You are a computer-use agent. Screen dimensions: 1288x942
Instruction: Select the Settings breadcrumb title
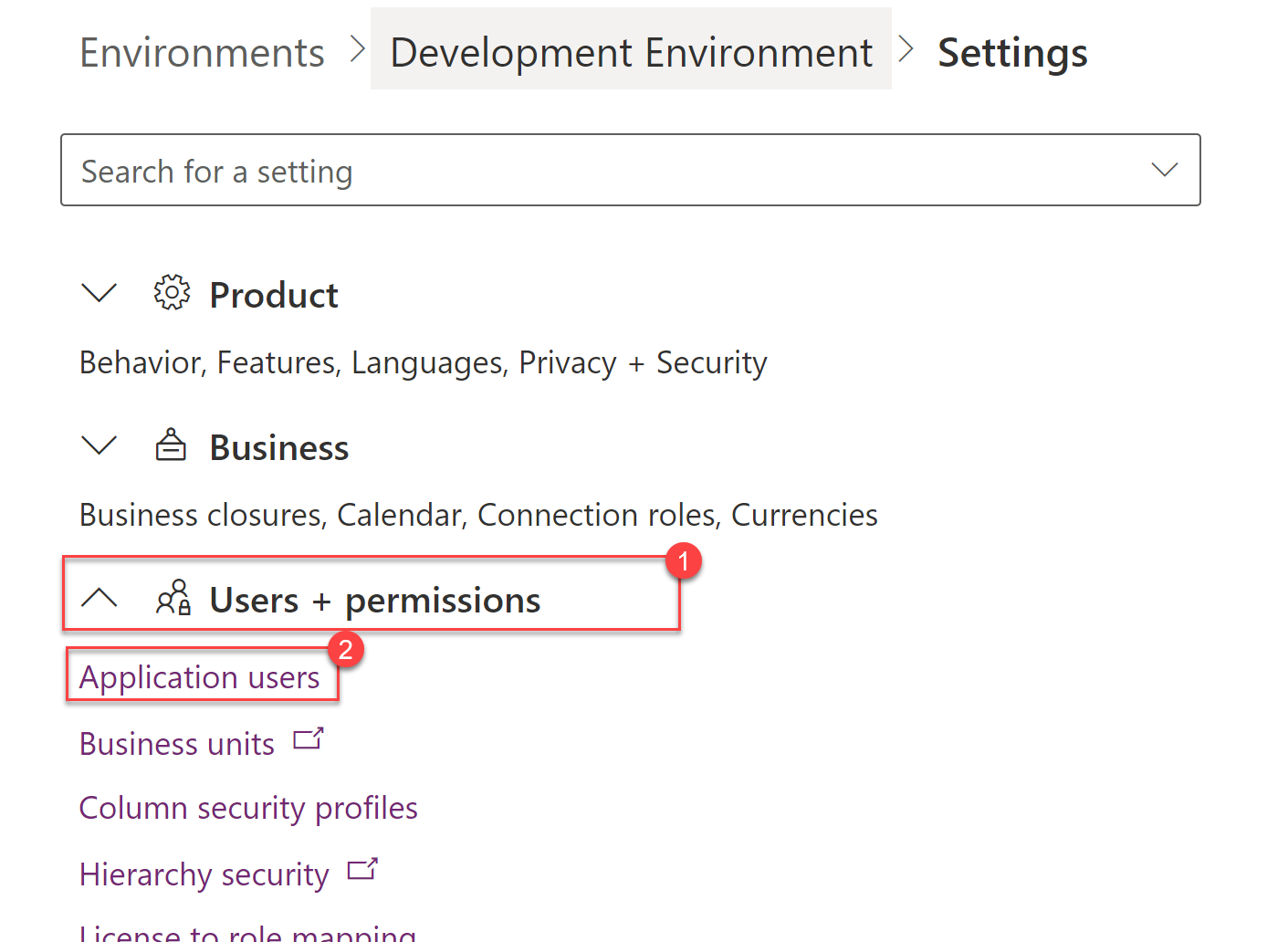(1012, 53)
